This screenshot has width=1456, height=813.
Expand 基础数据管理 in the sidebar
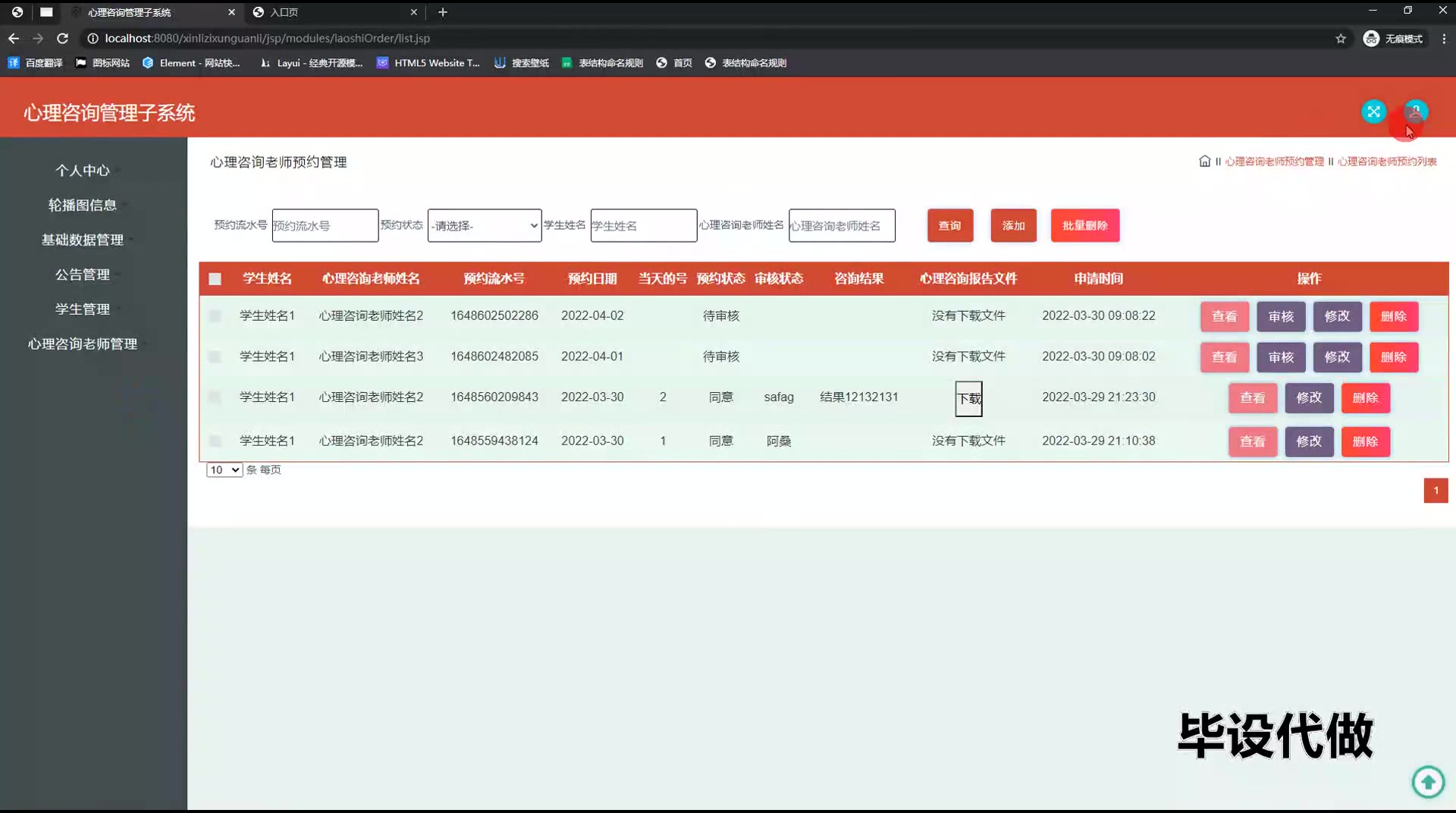pyautogui.click(x=83, y=240)
